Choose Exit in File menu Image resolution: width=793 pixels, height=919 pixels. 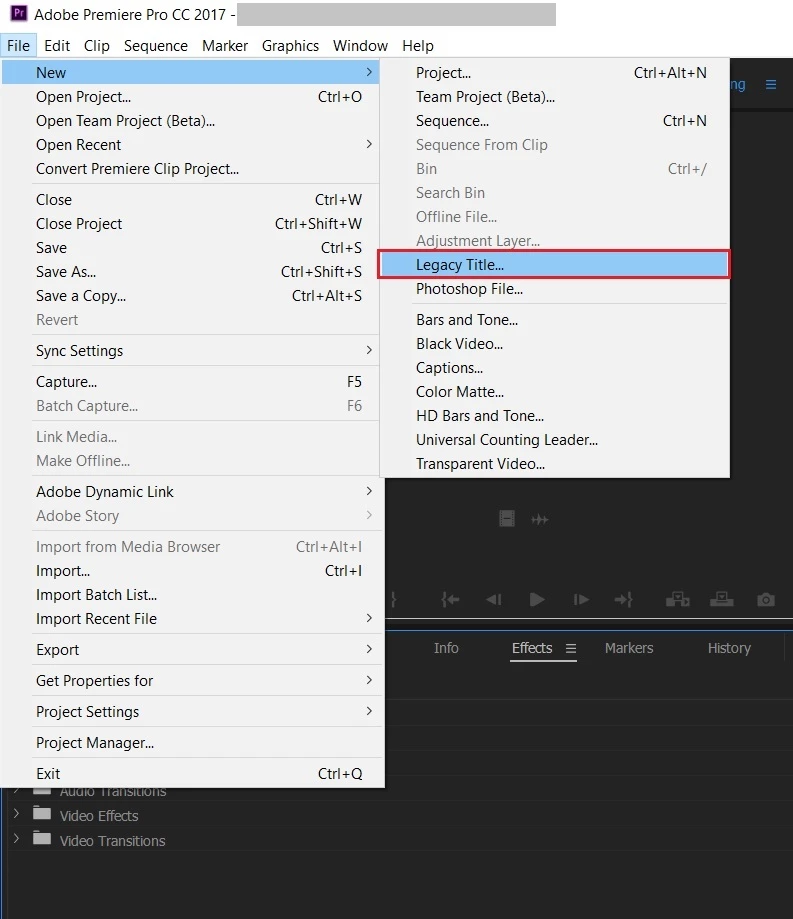[190, 774]
